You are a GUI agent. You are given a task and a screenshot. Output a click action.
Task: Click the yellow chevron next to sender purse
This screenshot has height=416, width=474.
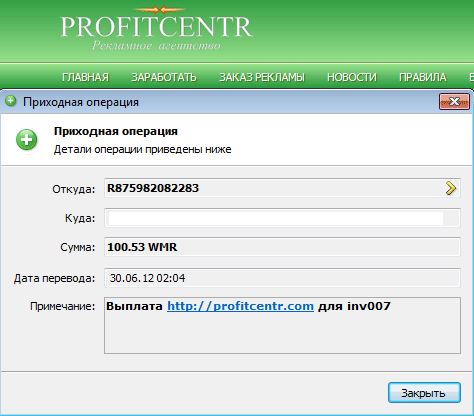pyautogui.click(x=451, y=188)
